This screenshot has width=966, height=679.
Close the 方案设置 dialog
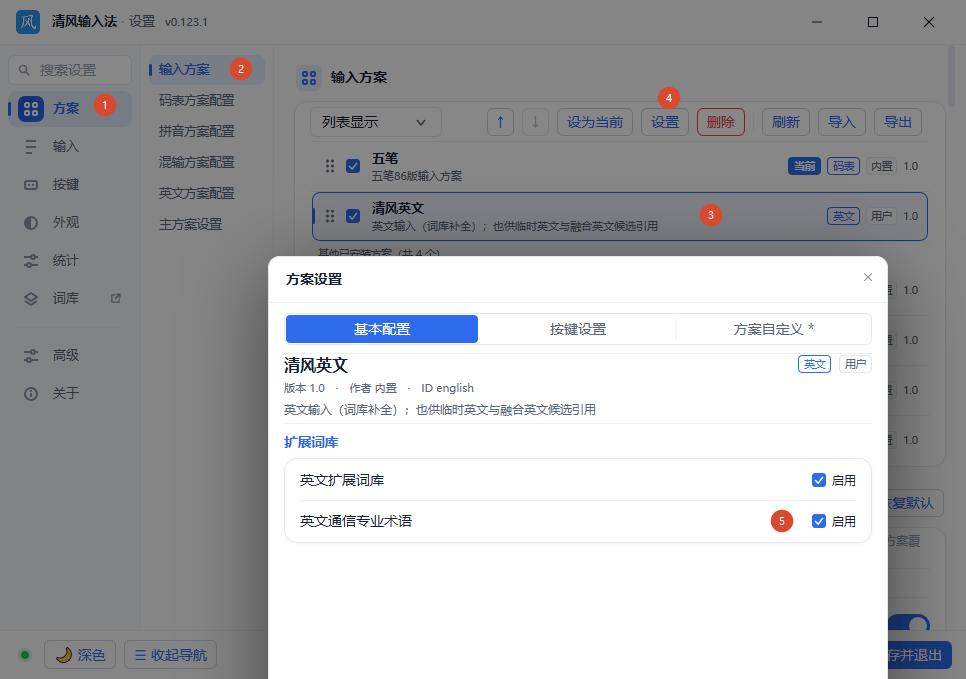pyautogui.click(x=867, y=277)
